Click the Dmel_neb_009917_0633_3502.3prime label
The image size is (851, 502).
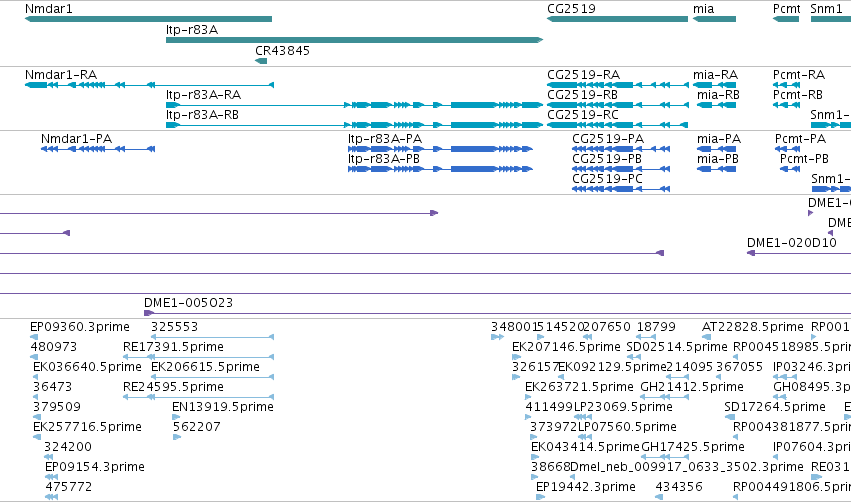(687, 467)
